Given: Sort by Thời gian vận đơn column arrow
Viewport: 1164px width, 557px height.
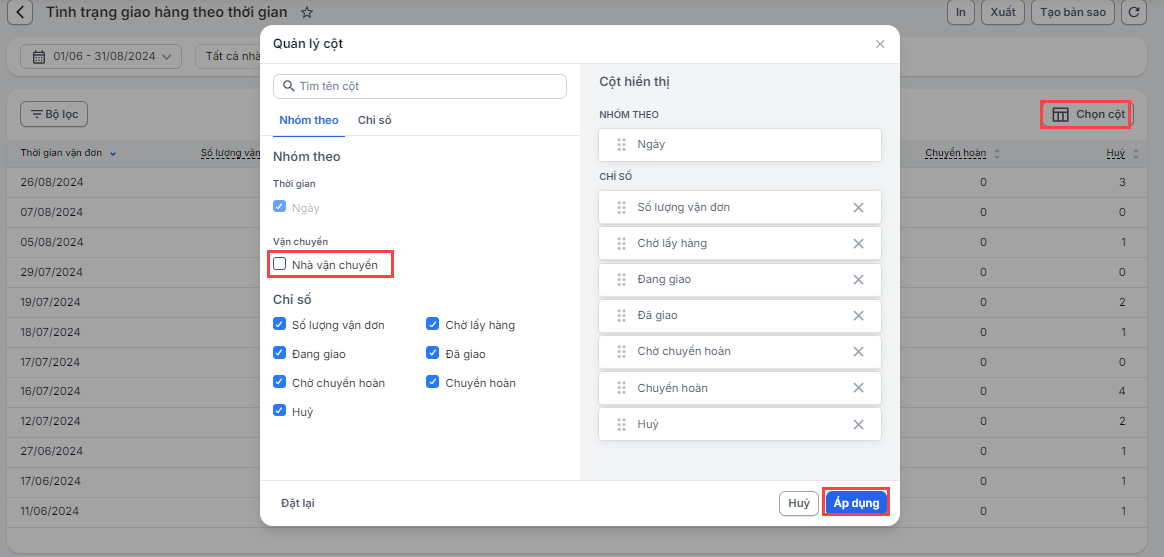Looking at the screenshot, I should (113, 154).
